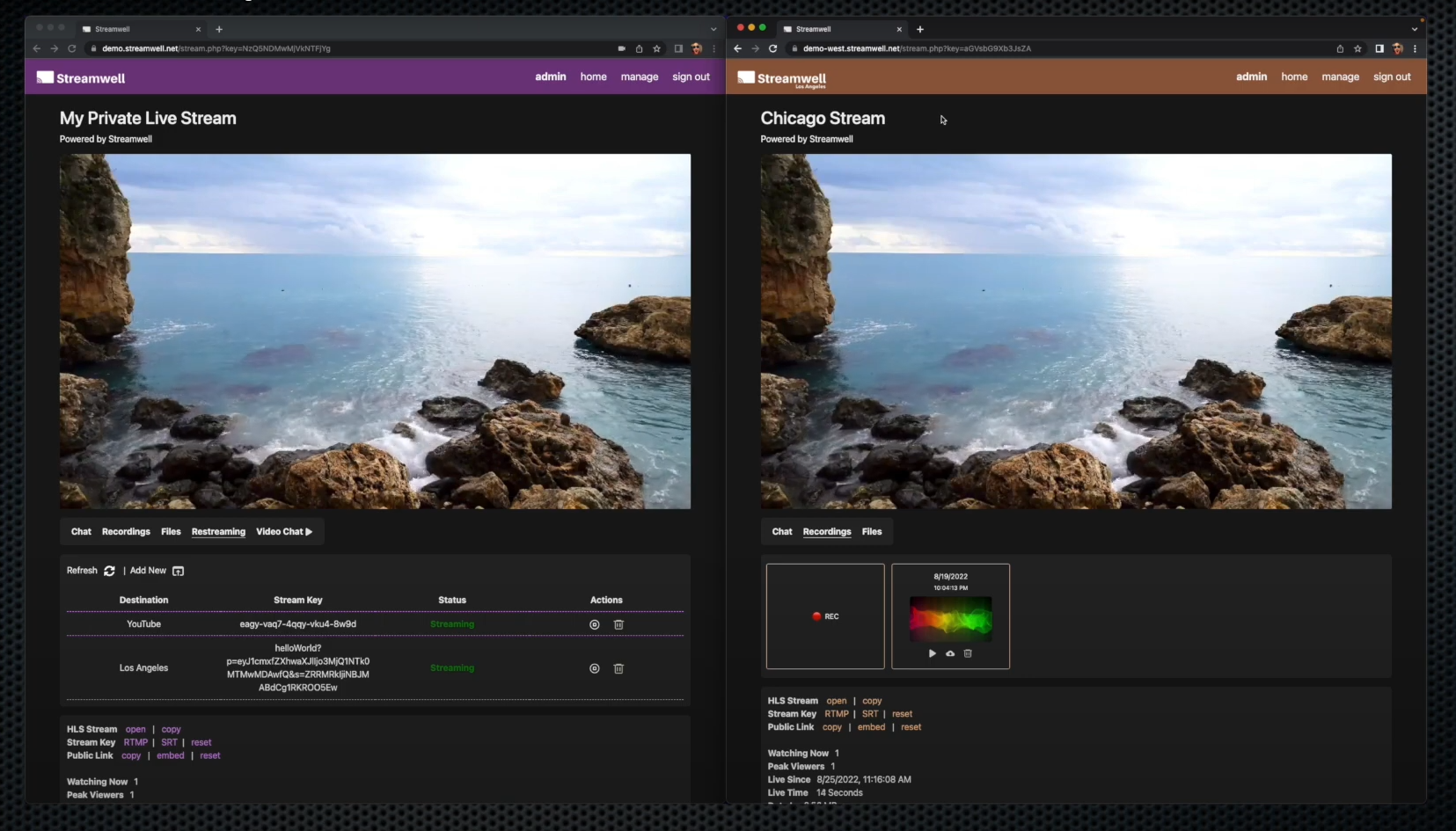1456x831 pixels.
Task: Open a new browser tab in the Chicago window
Action: [x=919, y=29]
